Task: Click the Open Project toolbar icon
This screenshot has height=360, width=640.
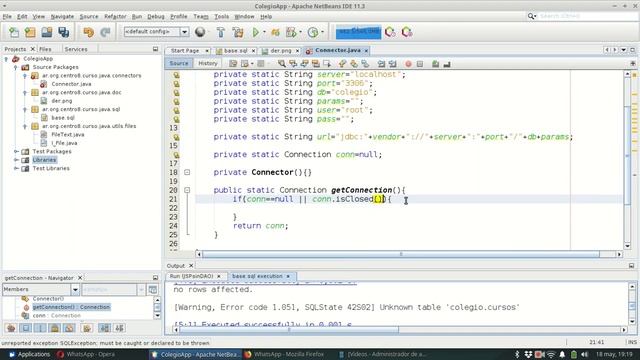Action: [47, 32]
